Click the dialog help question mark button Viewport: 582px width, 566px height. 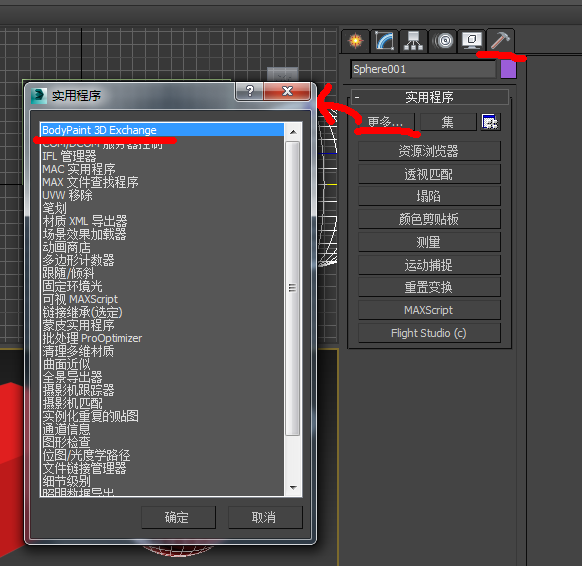pyautogui.click(x=250, y=91)
